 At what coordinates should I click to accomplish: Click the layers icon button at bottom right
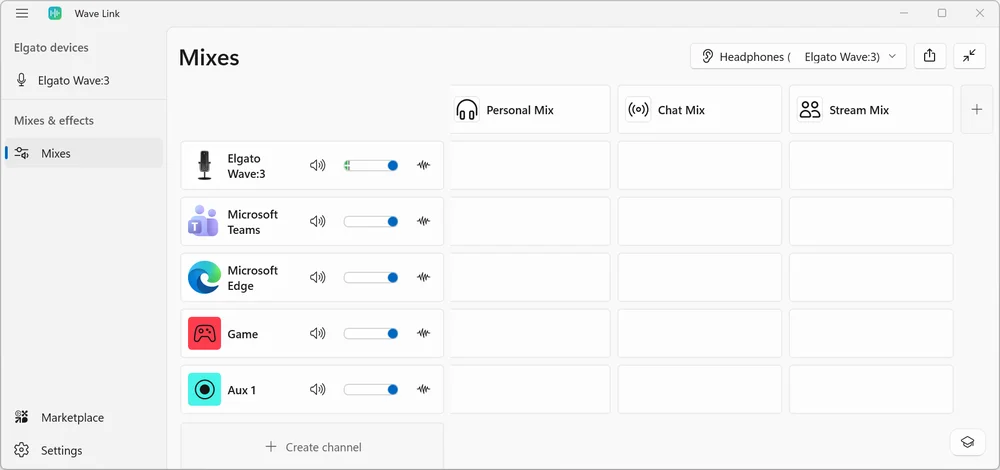967,442
